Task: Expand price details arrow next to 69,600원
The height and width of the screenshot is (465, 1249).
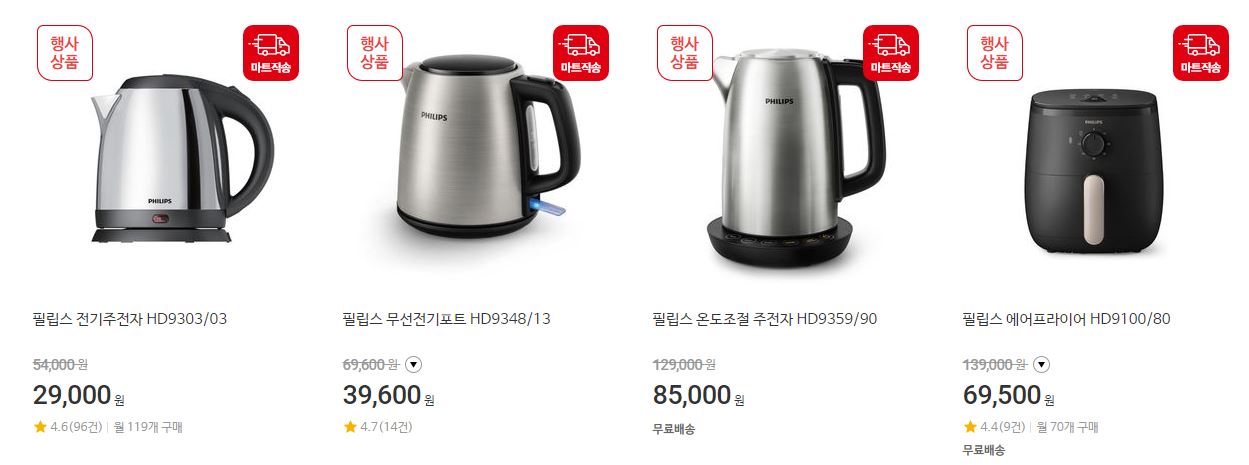Action: [413, 365]
